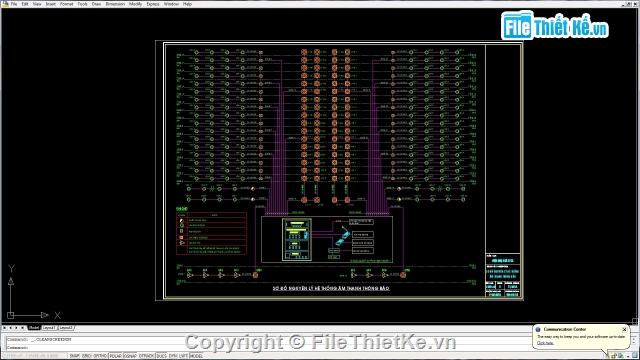Close the Communication Center balloon
The width and height of the screenshot is (640, 360).
(x=624, y=329)
